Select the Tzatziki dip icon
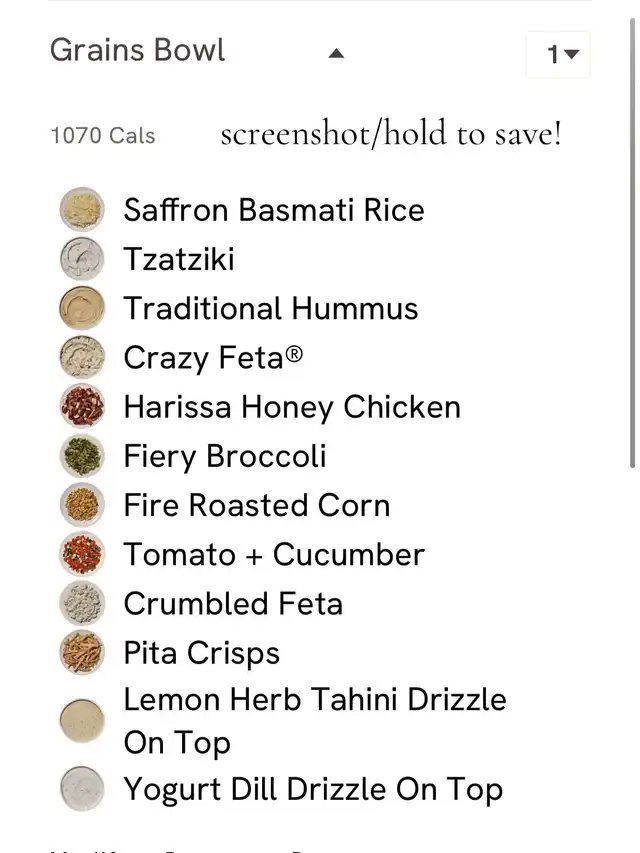The image size is (640, 853). (82, 258)
